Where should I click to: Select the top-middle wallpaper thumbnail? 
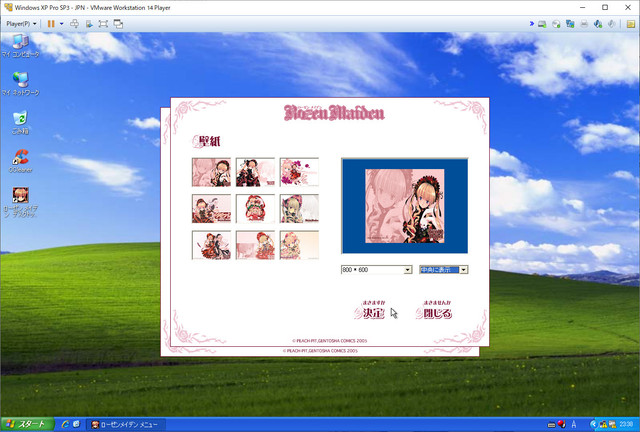tap(255, 172)
